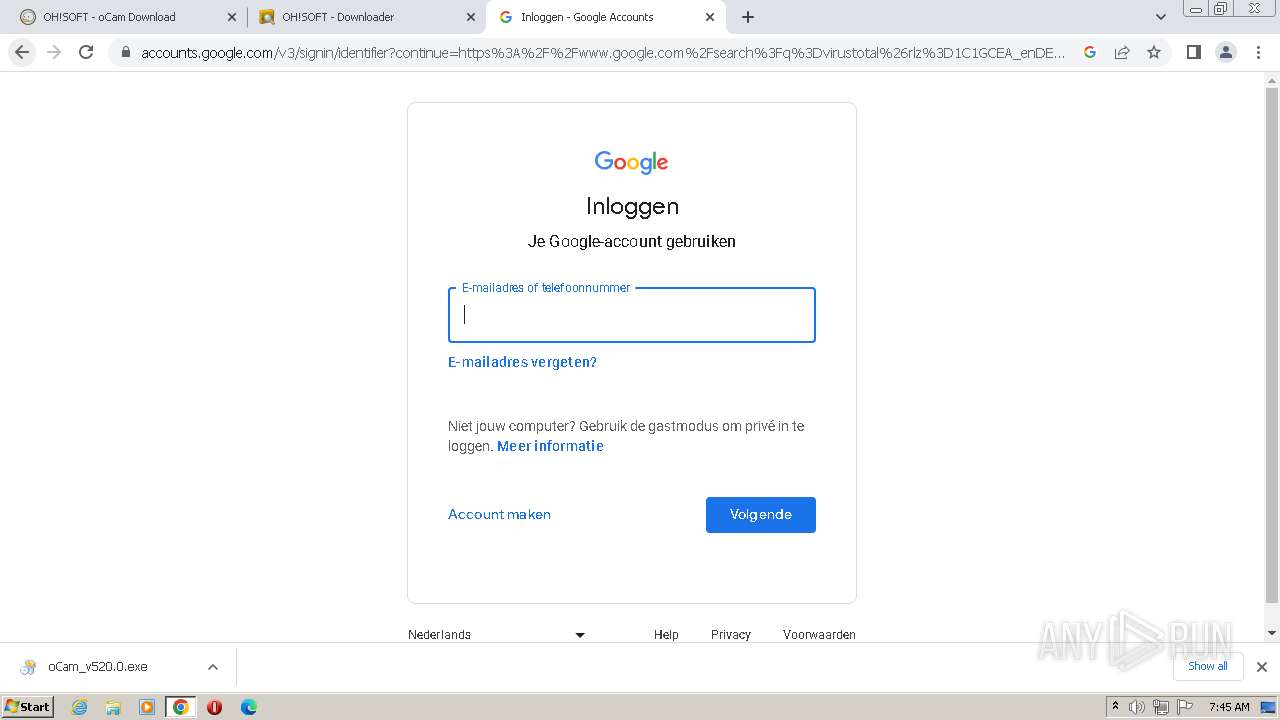Go back to the previous page

click(x=22, y=53)
